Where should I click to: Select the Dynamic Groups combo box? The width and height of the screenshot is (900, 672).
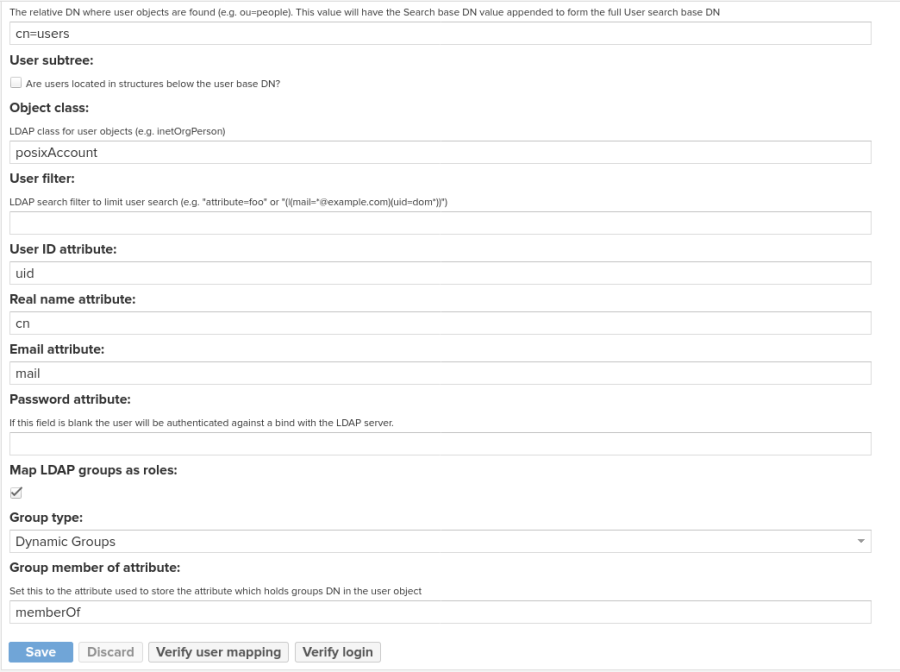tap(440, 540)
